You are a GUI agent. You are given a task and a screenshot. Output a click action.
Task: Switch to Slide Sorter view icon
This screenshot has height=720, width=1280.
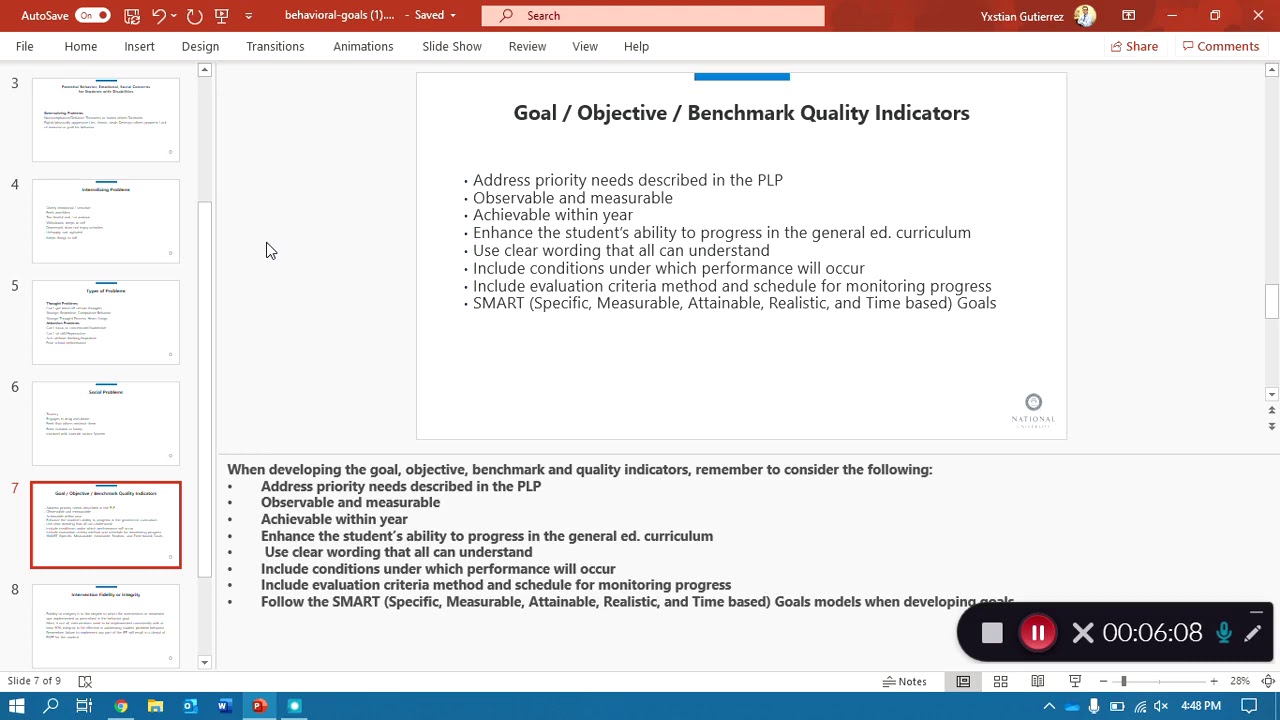click(1000, 681)
